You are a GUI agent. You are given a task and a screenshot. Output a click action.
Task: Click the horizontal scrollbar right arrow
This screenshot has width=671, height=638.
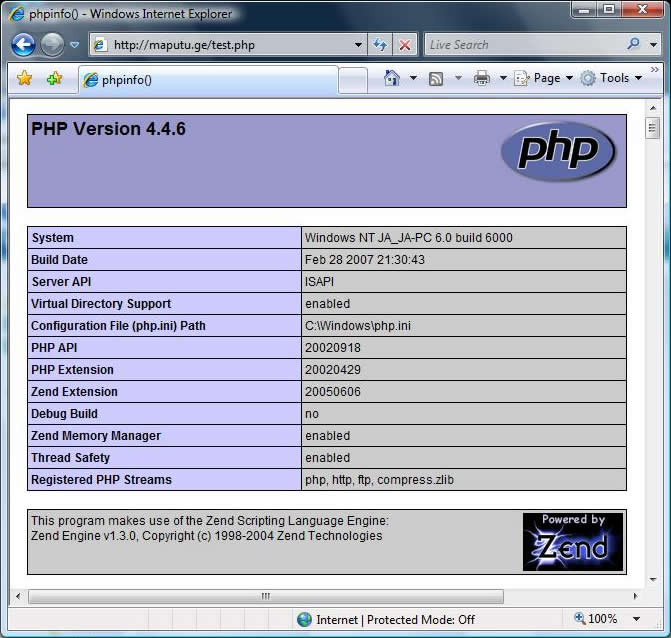tap(635, 596)
